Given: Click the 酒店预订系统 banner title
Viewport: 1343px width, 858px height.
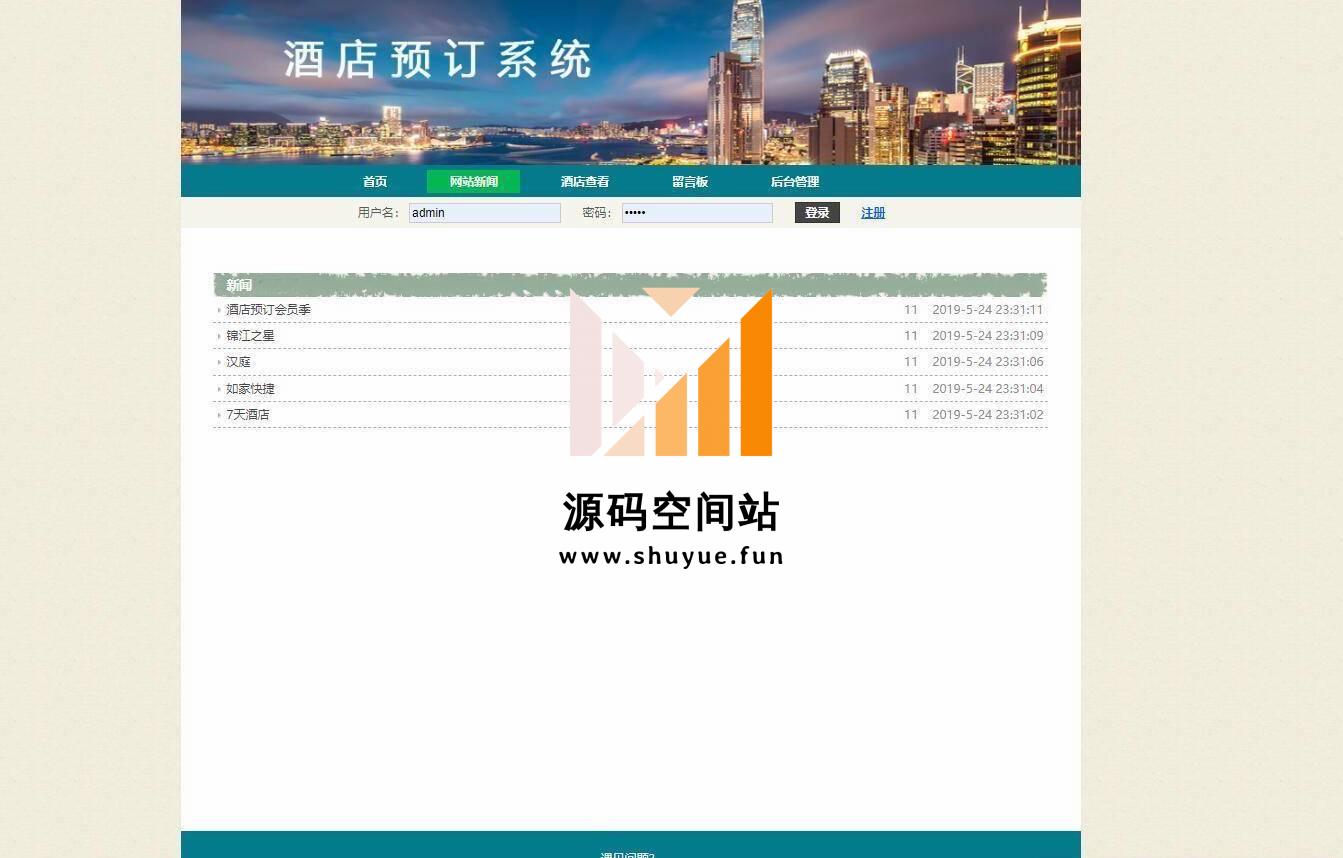Looking at the screenshot, I should 438,60.
